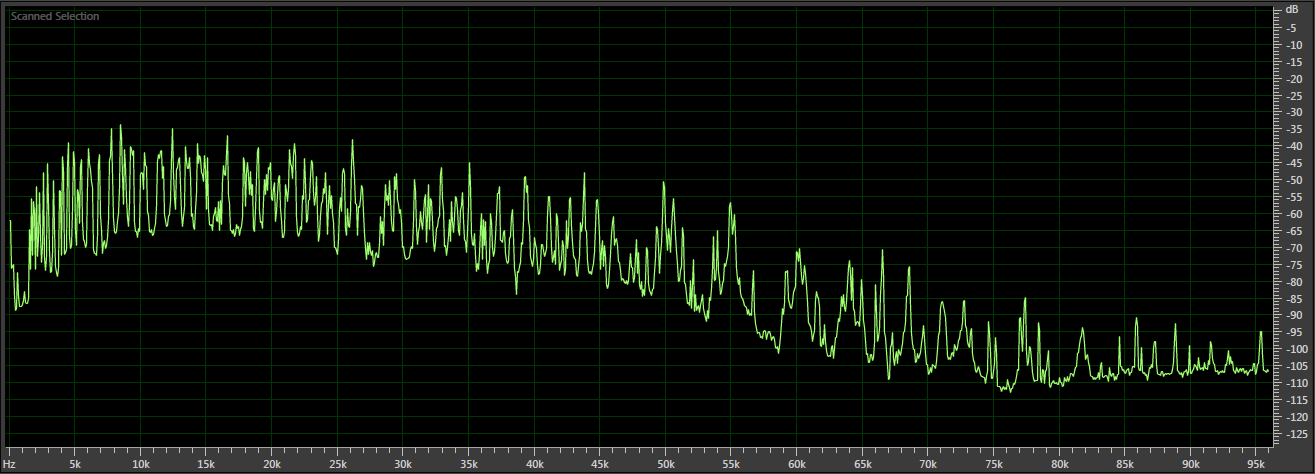
Task: Select the 10k frequency axis label
Action: (x=141, y=465)
